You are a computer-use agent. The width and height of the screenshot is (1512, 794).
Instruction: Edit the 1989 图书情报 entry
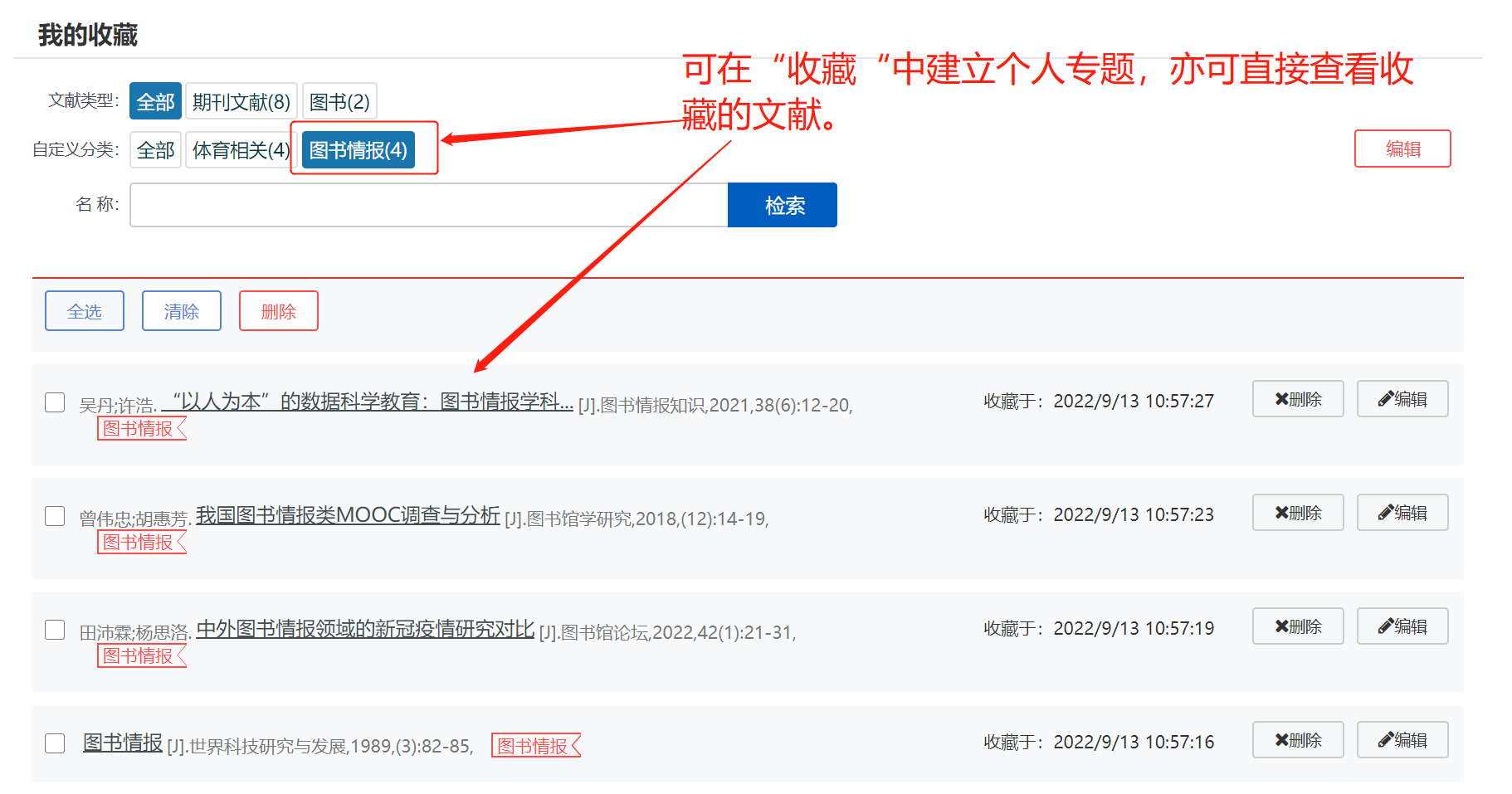1402,740
